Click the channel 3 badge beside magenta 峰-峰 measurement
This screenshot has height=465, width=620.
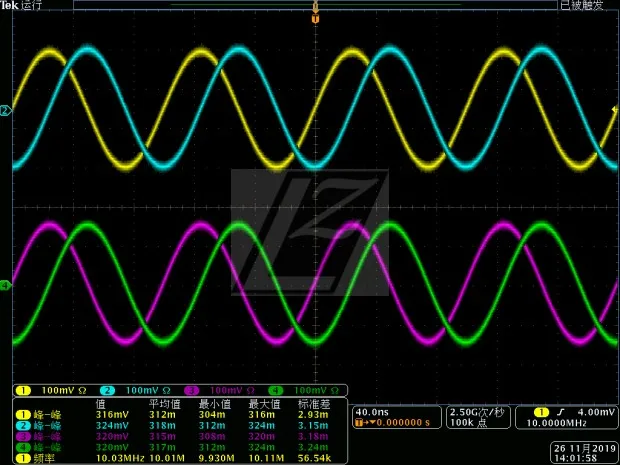[23, 437]
